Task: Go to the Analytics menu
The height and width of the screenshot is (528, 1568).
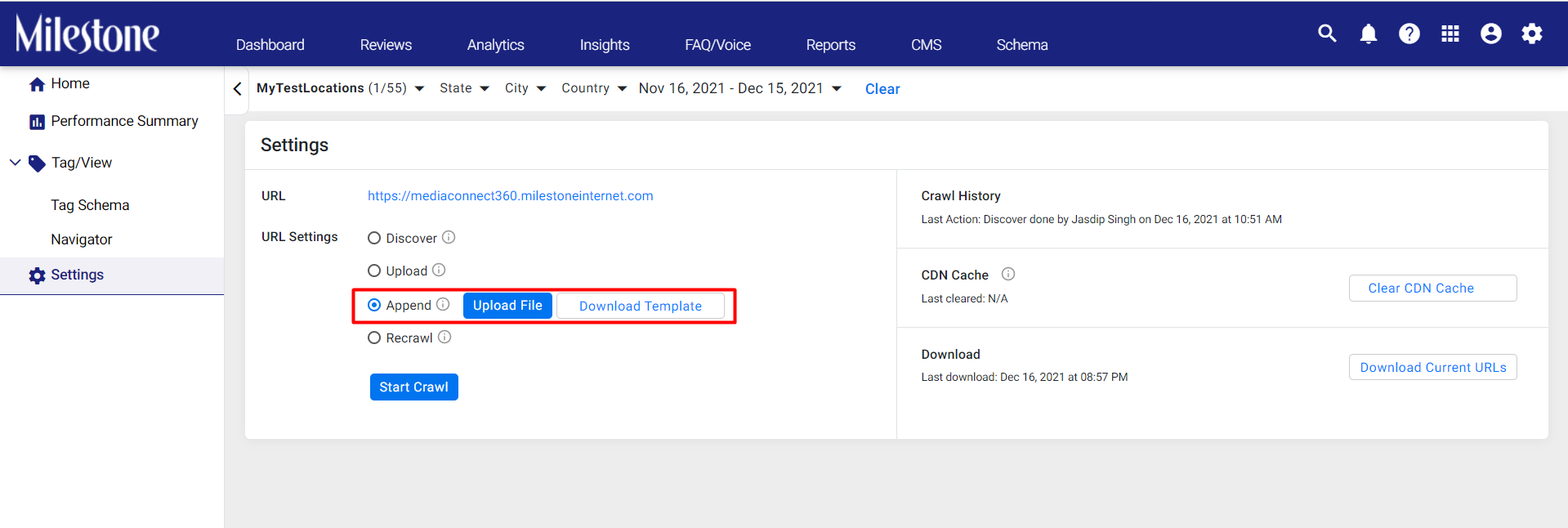Action: pos(496,45)
